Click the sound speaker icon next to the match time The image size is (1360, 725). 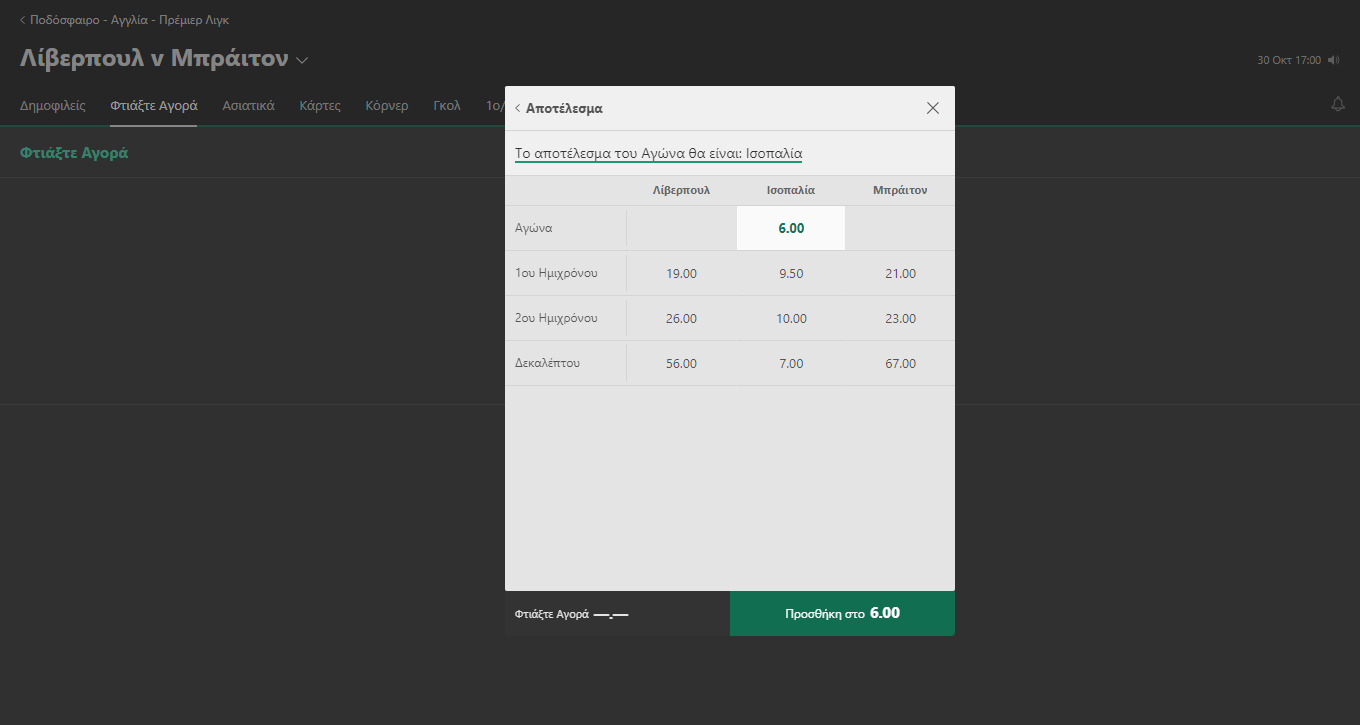1333,61
